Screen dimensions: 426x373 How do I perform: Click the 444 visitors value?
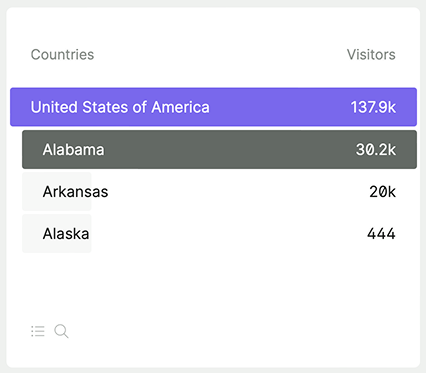point(381,234)
